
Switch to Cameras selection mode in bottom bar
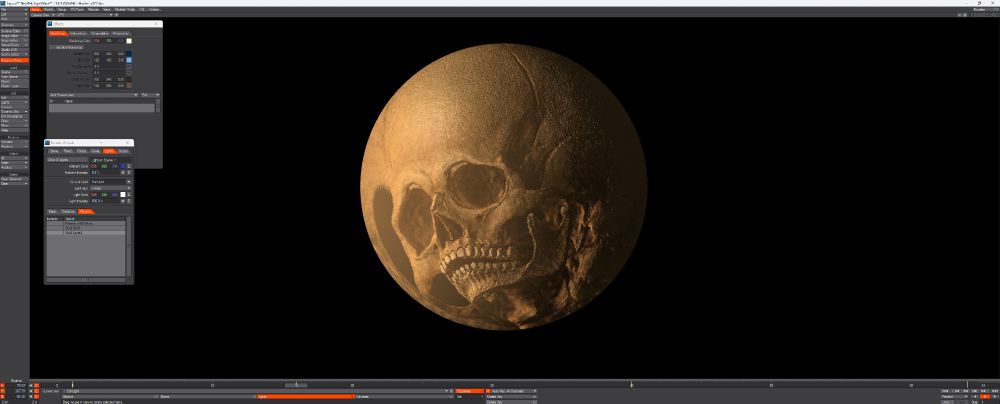coord(403,396)
